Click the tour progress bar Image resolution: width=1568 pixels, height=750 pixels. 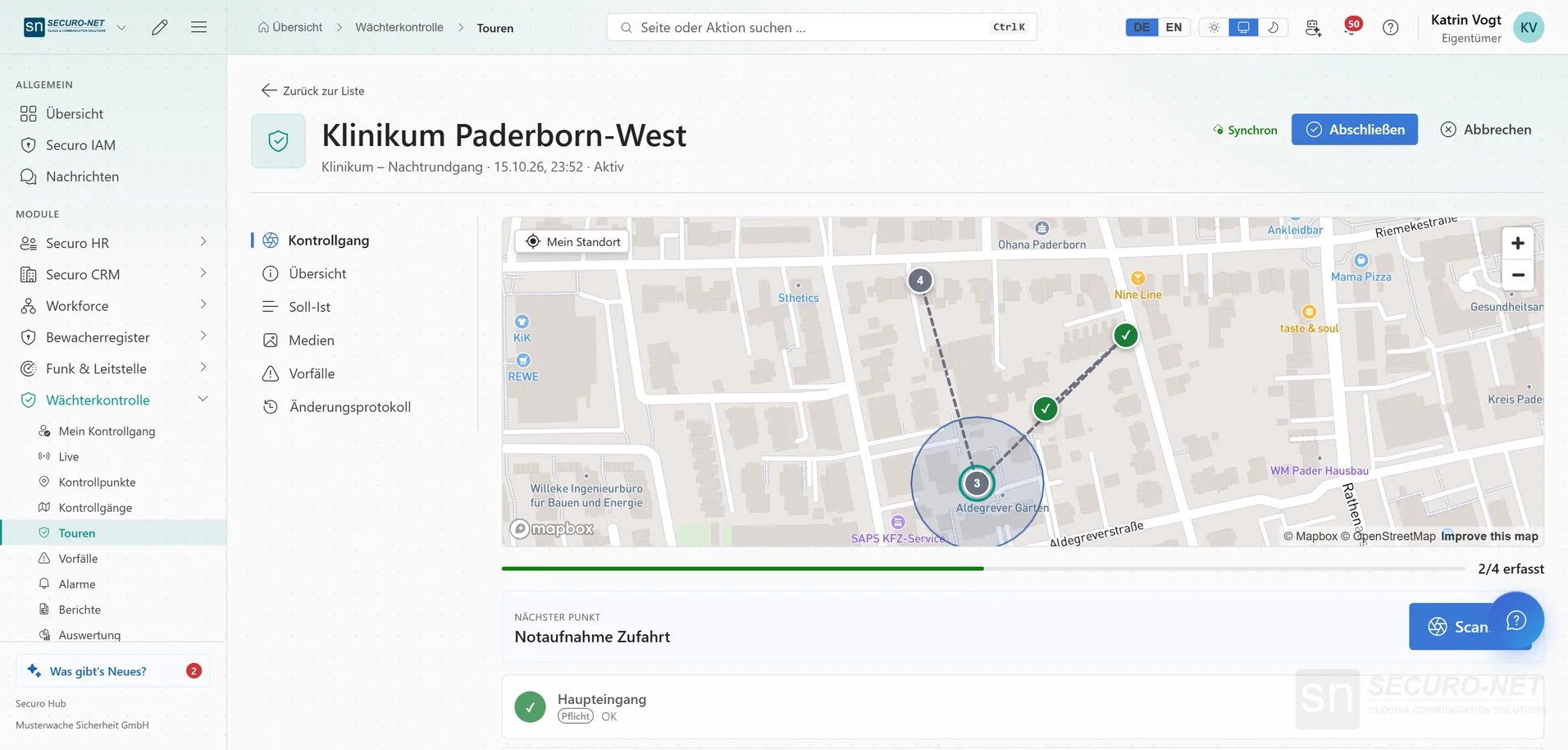pos(983,569)
